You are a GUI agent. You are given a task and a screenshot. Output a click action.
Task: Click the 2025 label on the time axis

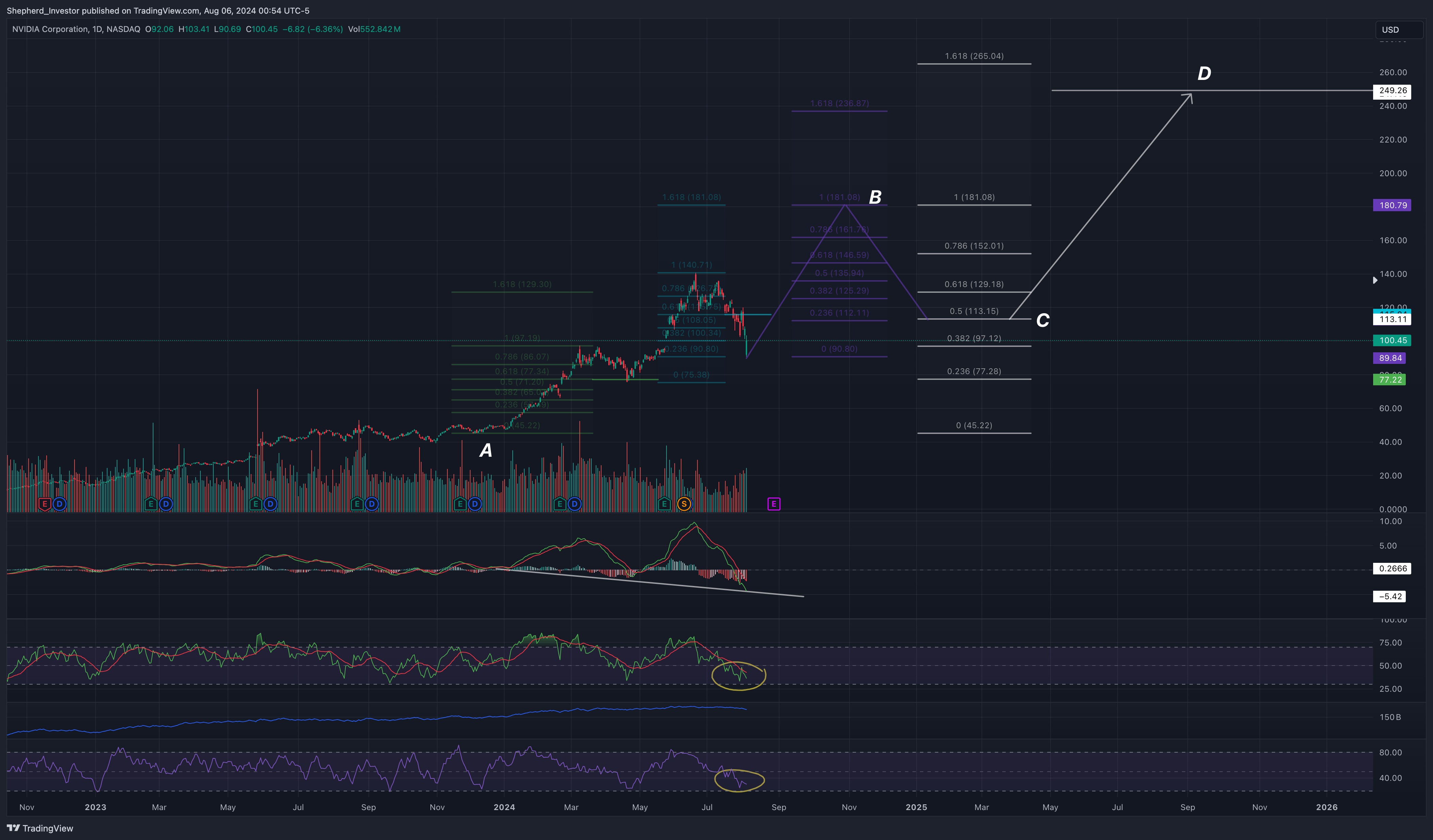[916, 807]
